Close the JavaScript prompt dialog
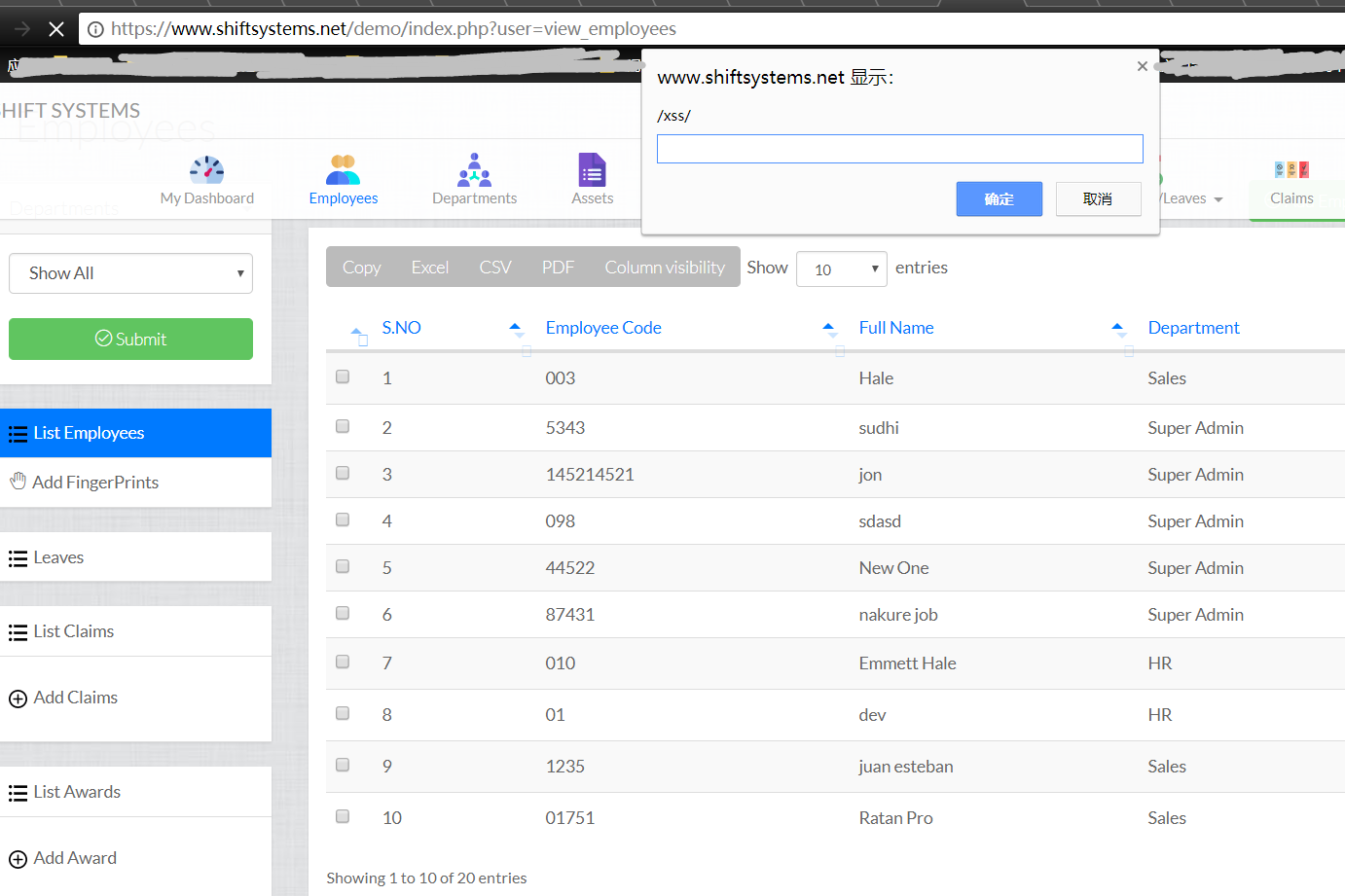Screen dimensions: 1345x896 1143,66
